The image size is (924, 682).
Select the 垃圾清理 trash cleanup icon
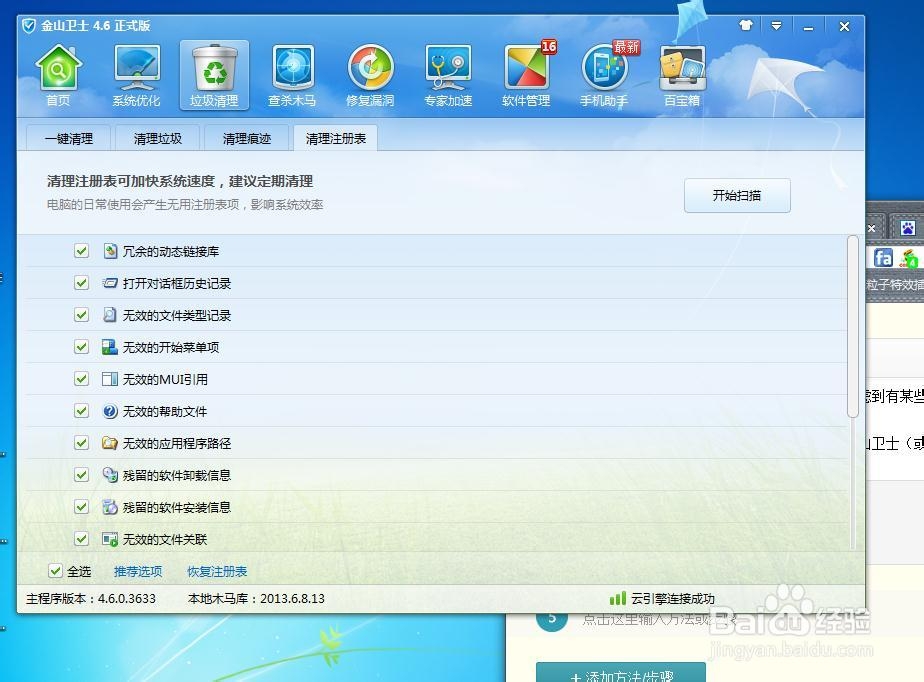tap(214, 75)
